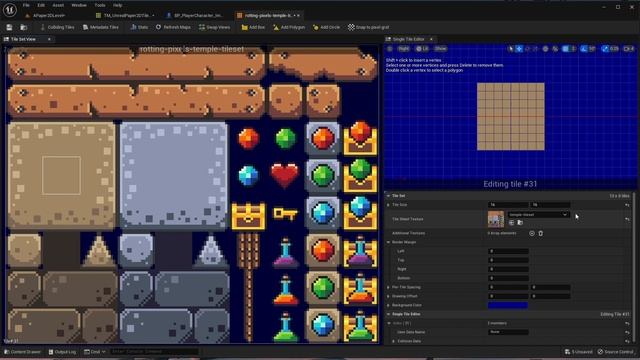Open the viewport options hamburger menu
The image size is (640, 360).
click(x=390, y=49)
